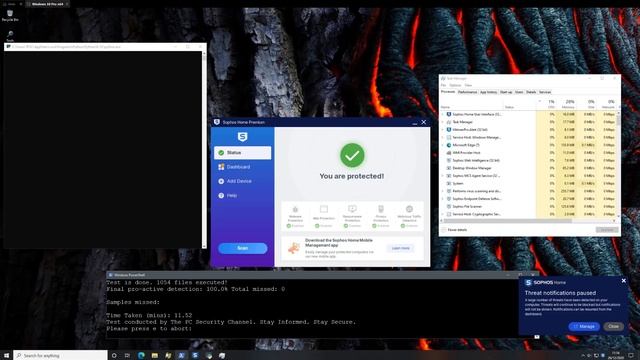
Task: Click the Malware Protection status icon
Action: [295, 209]
